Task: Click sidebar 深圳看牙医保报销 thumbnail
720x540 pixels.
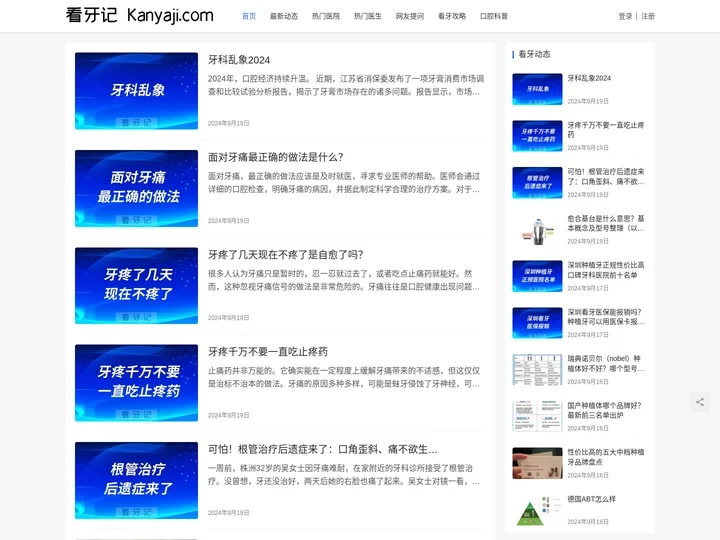Action: (537, 323)
